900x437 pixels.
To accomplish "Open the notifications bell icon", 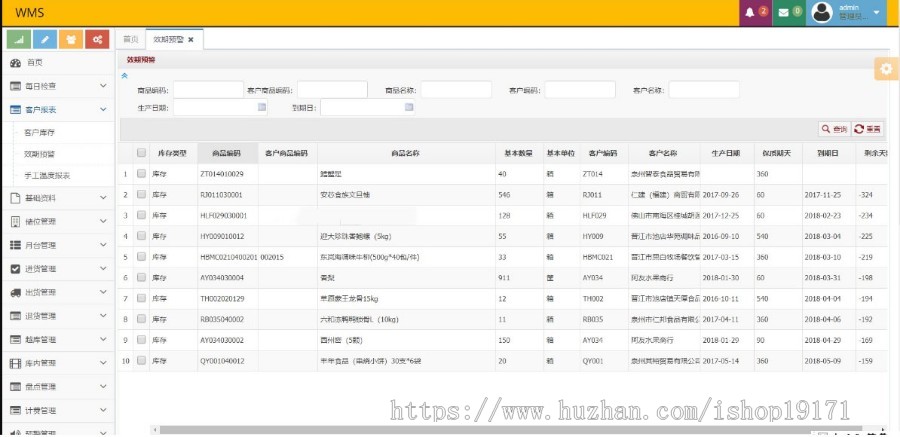I will (750, 13).
